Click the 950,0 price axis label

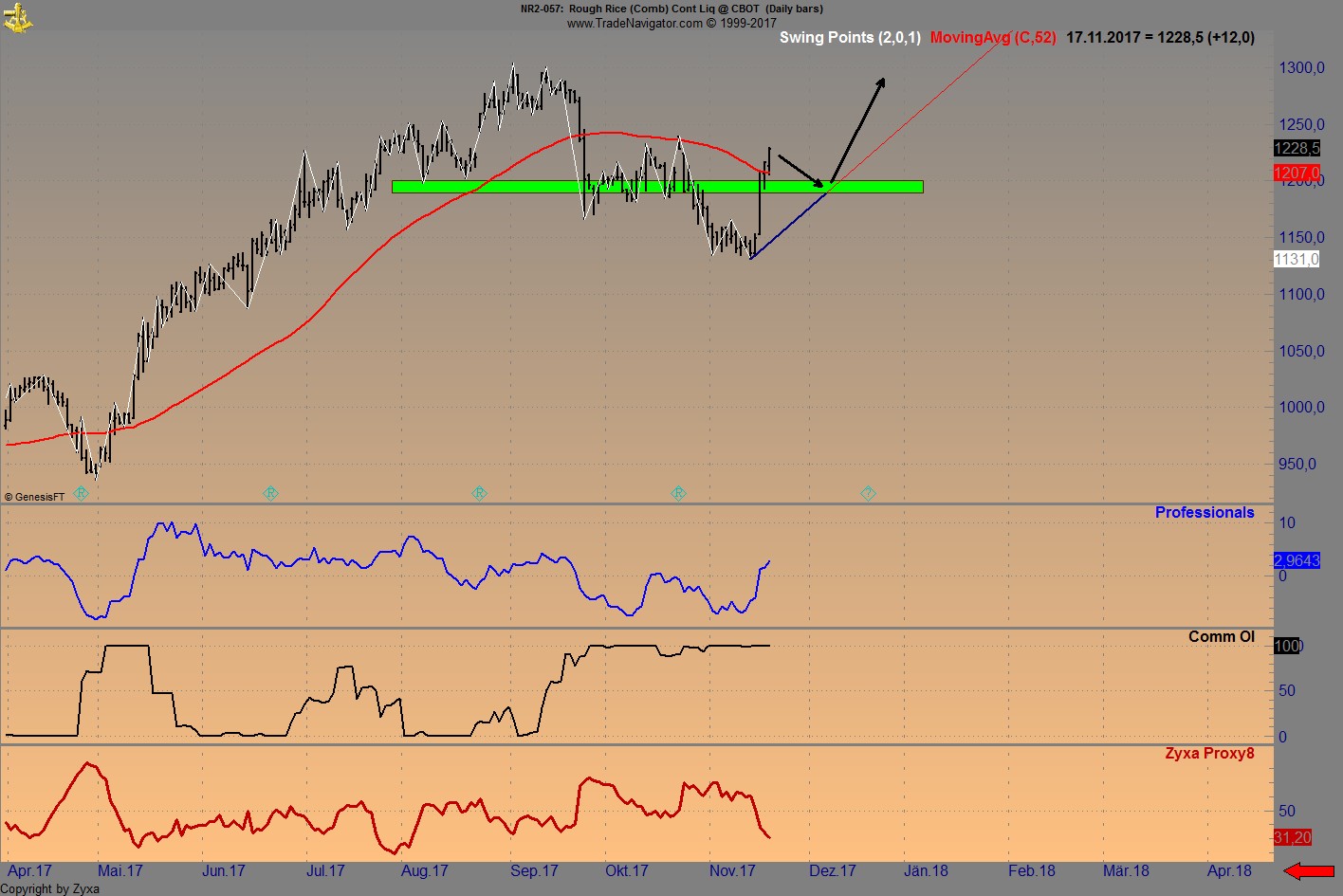click(x=1297, y=465)
